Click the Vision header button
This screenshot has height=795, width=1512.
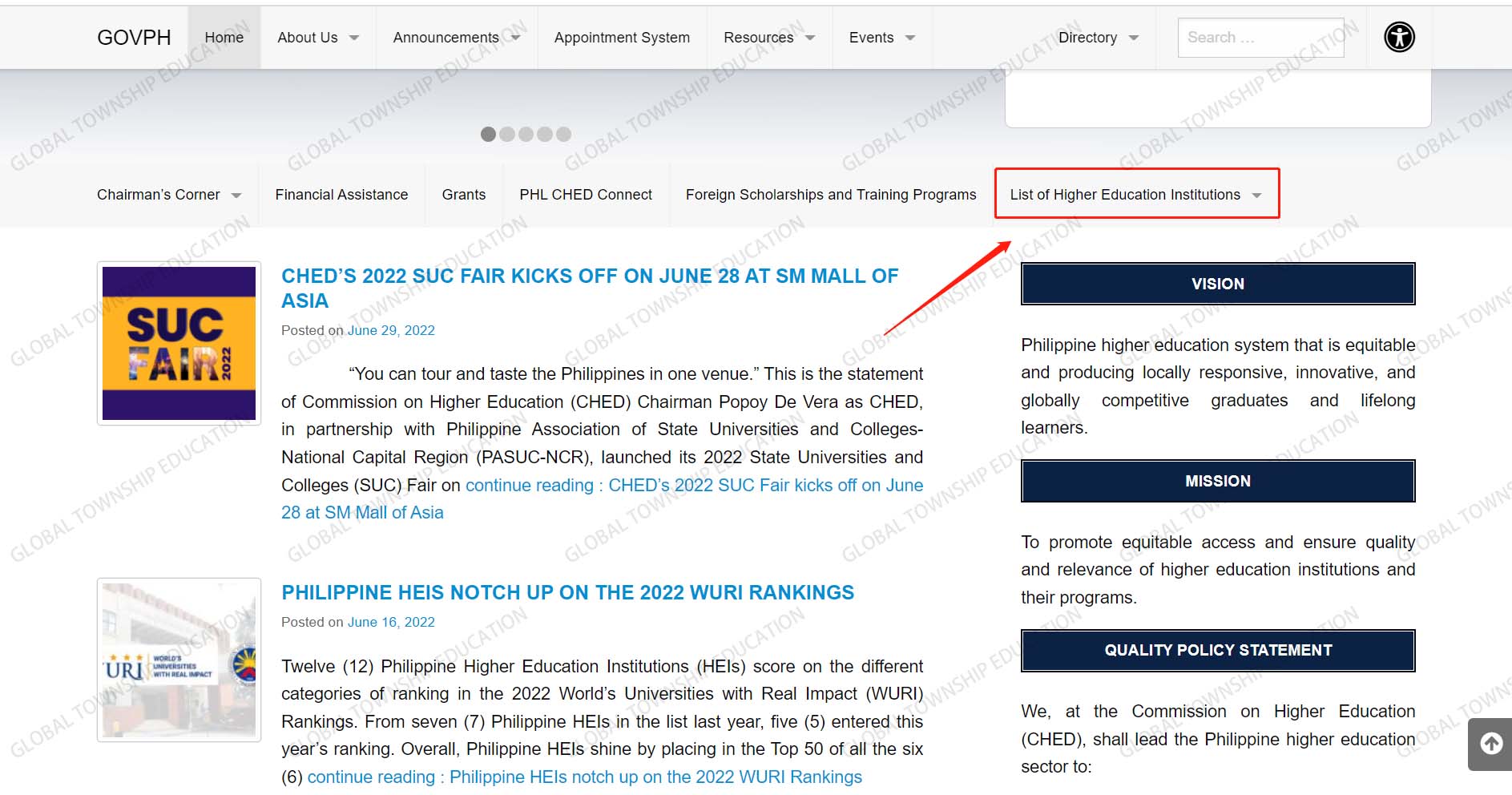click(1217, 284)
